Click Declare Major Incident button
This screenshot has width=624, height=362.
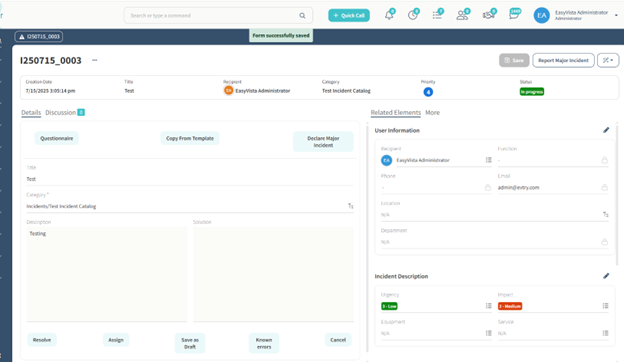coord(323,142)
